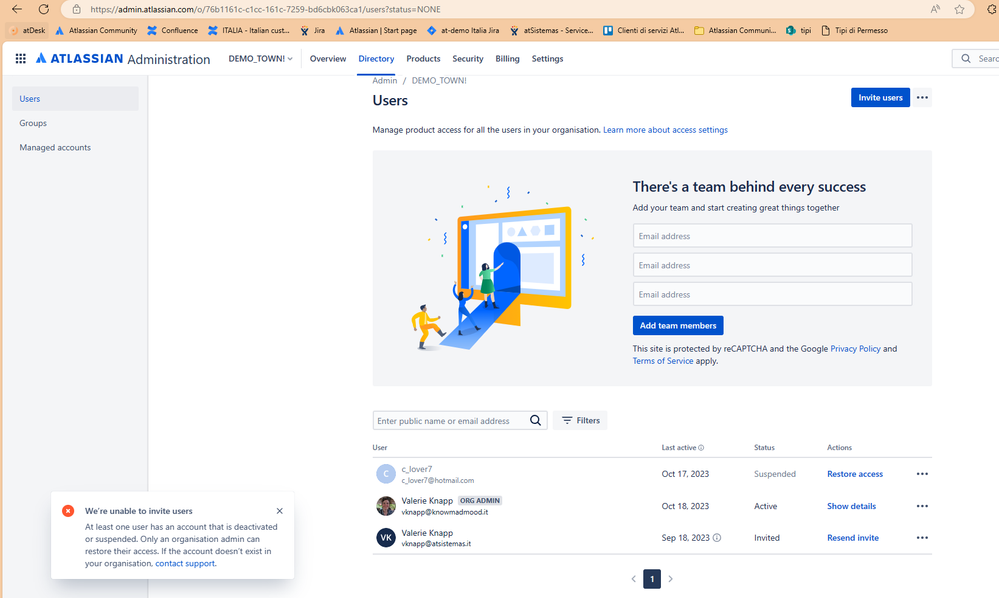
Task: Open more actions for c_lover7 row
Action: coord(922,474)
